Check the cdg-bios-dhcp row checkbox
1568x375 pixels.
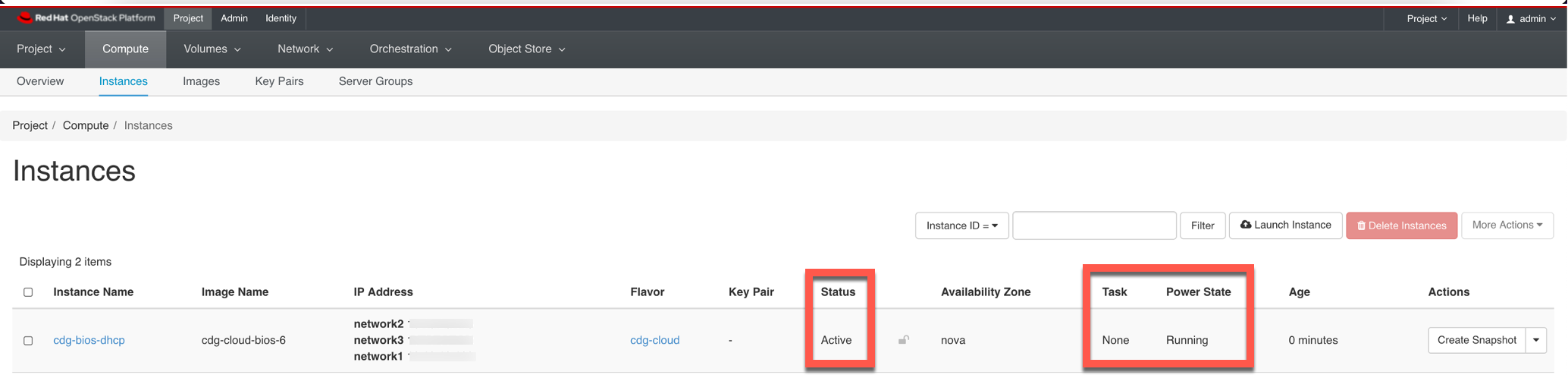28,341
